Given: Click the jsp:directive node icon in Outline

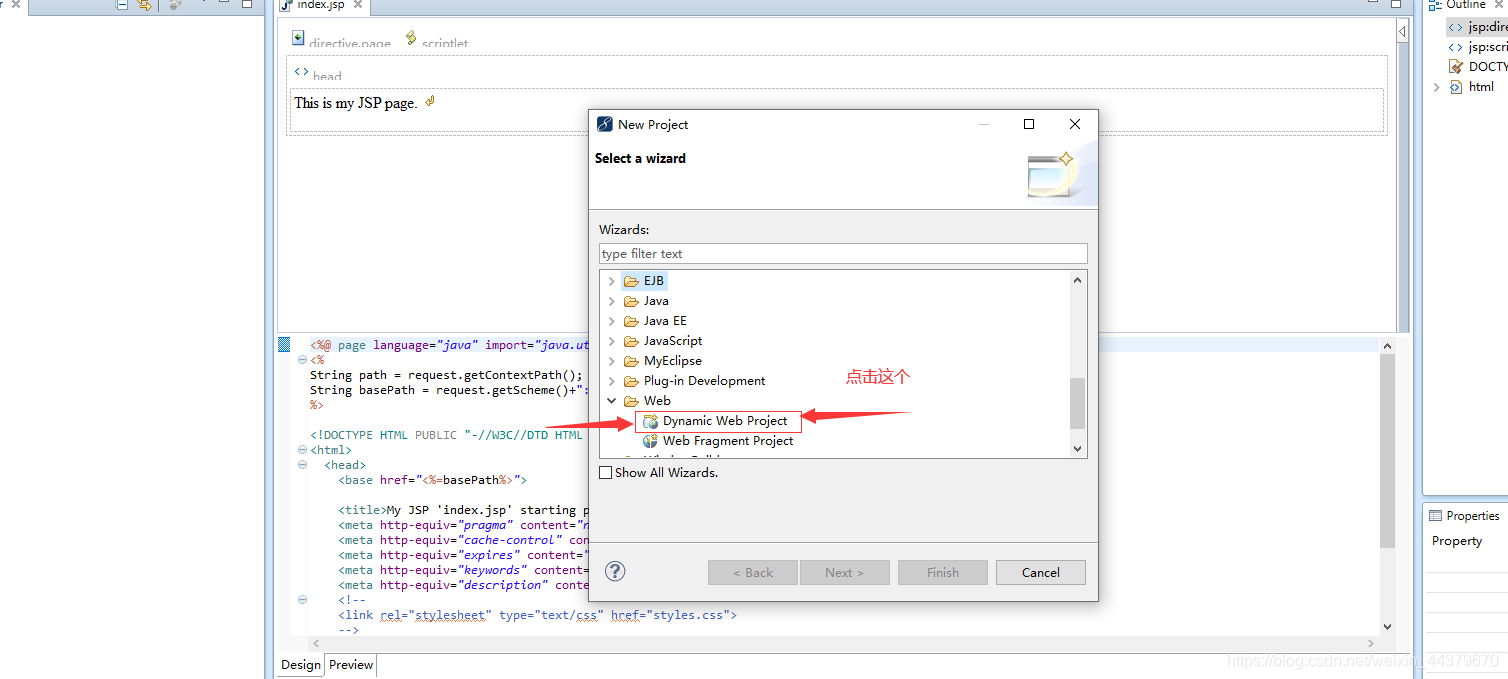Looking at the screenshot, I should 1455,27.
